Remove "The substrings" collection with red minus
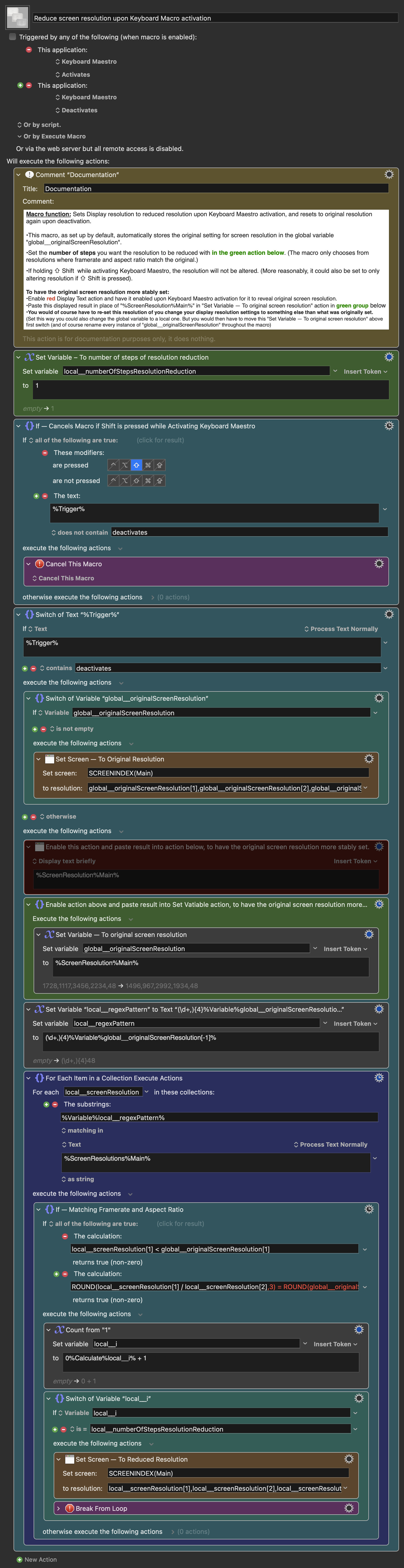This screenshot has width=404, height=1568. (x=55, y=1104)
